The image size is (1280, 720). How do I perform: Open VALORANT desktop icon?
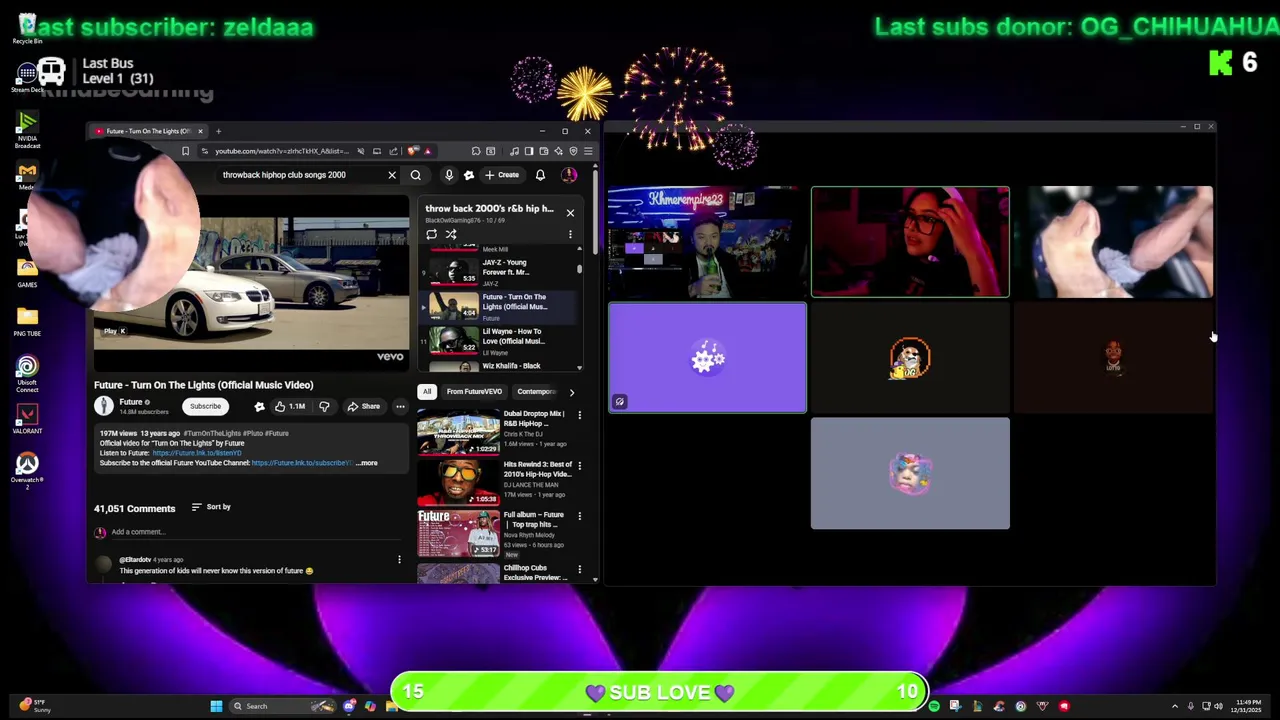pos(27,419)
